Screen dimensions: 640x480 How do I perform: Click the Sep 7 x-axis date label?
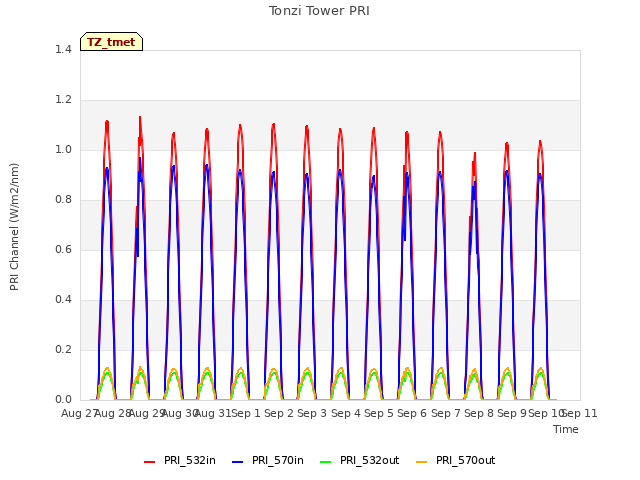point(446,413)
